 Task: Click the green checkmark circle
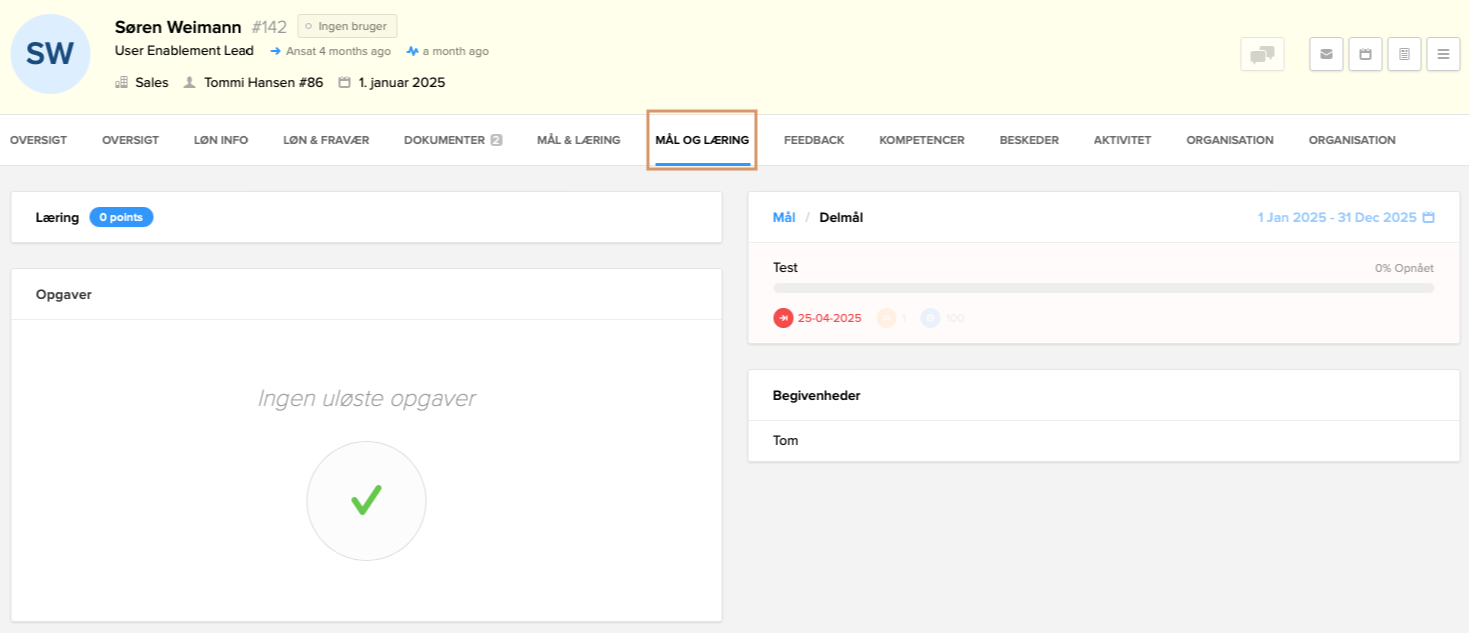(x=366, y=501)
